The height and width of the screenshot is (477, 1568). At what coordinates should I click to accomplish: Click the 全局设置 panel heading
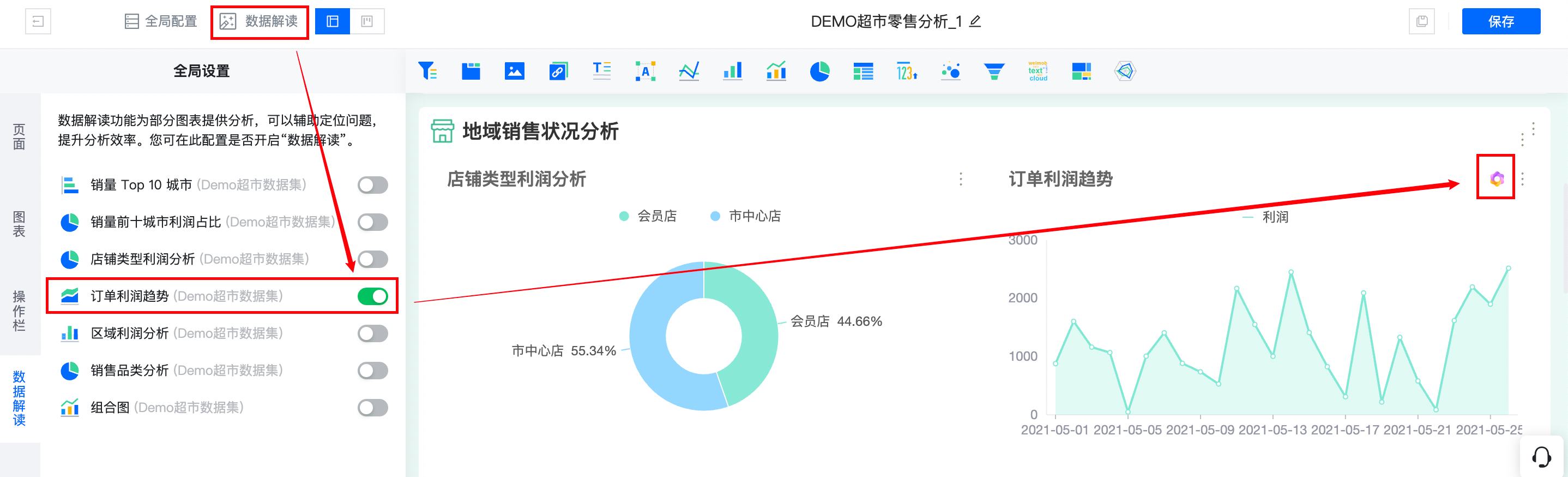202,71
